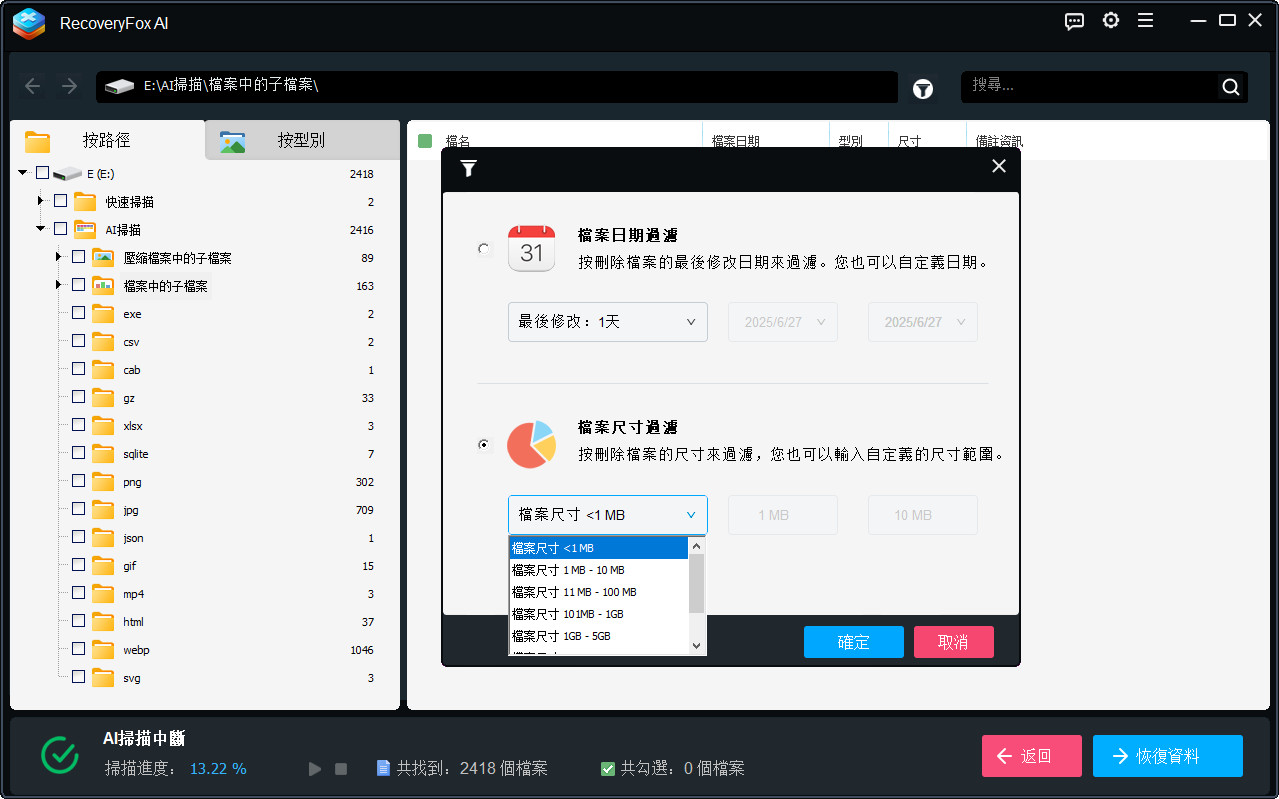Click the 確定 confirm button

pos(853,642)
